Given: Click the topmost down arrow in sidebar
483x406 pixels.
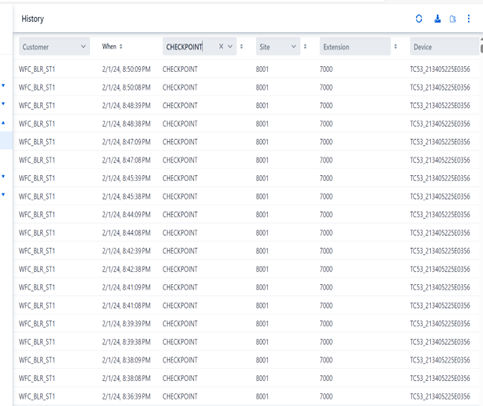Looking at the screenshot, I should tap(3, 86).
